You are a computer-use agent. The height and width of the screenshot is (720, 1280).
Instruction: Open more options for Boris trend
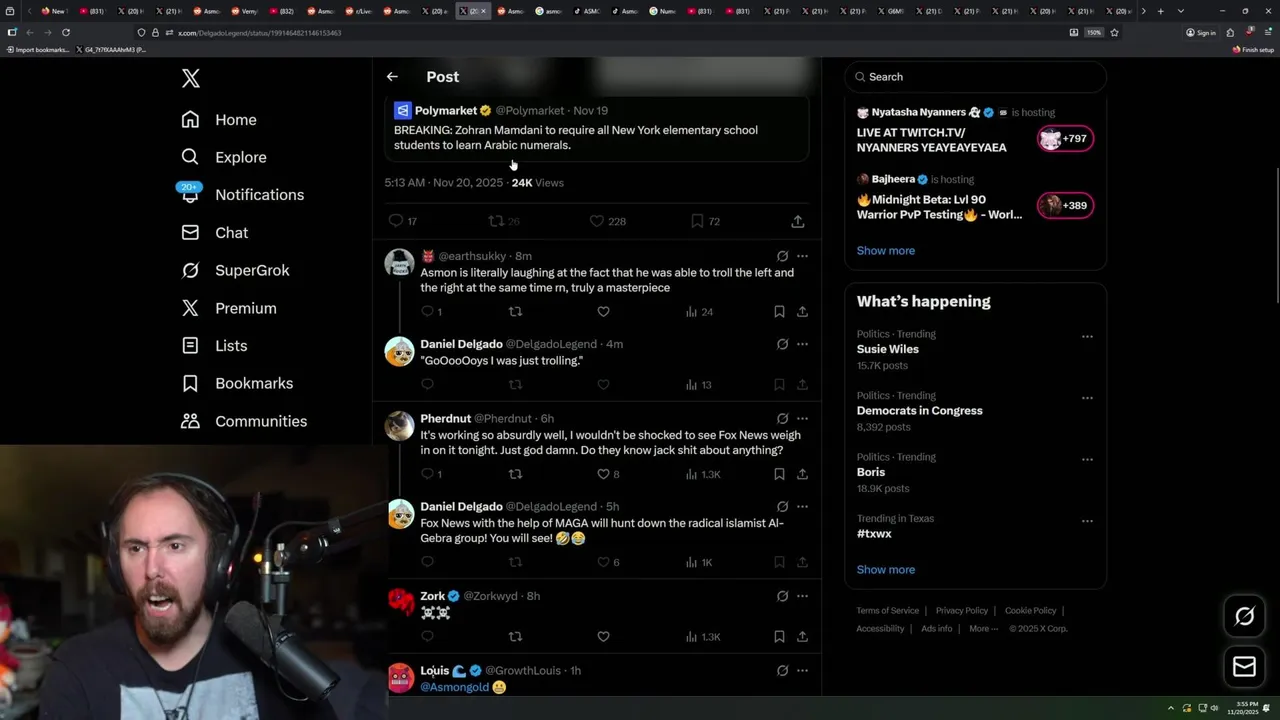pyautogui.click(x=1087, y=460)
